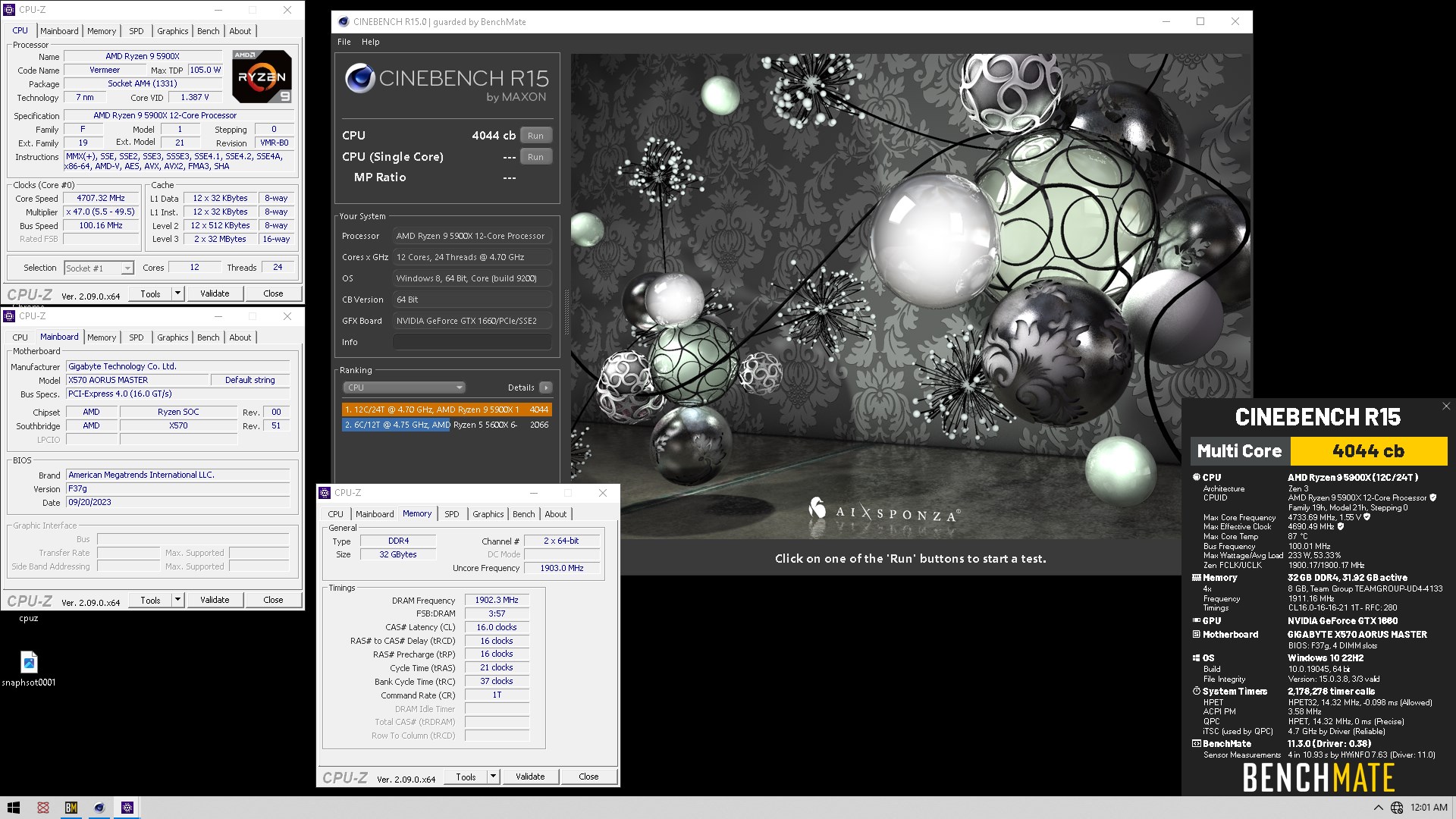1456x819 pixels.
Task: Select ranking entry 12C/24T Ryzen 9 5900X
Action: pos(447,409)
